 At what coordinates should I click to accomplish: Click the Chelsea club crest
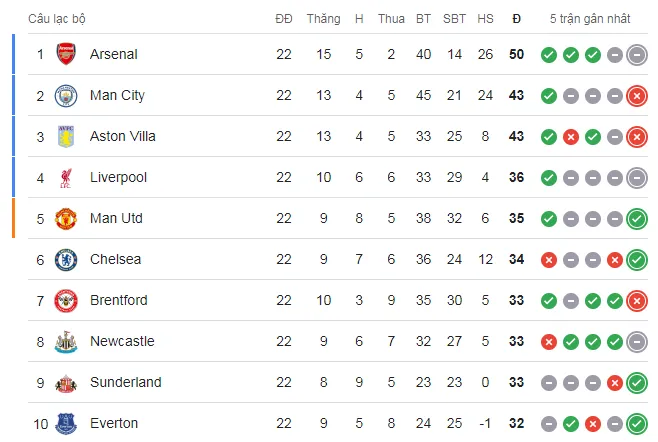click(x=66, y=259)
